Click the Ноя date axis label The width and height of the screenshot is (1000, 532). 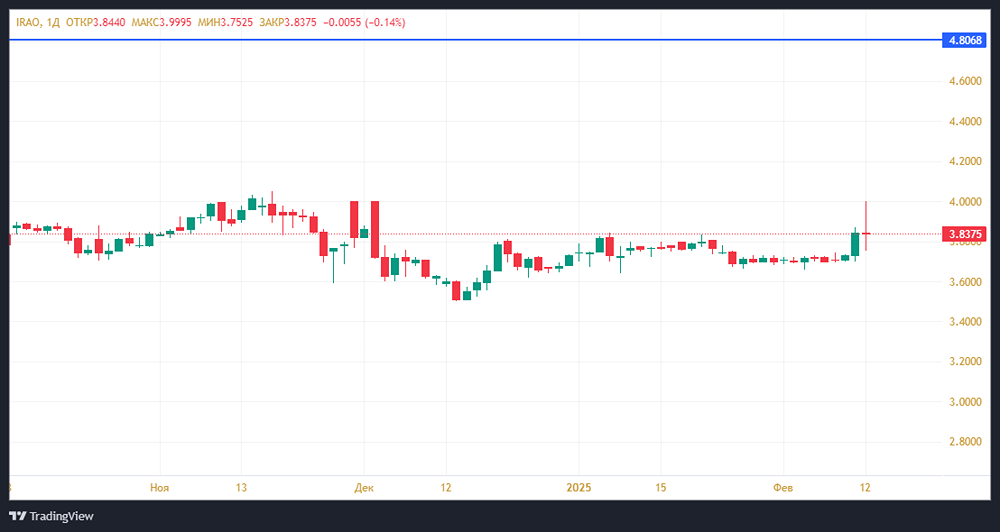pyautogui.click(x=159, y=488)
